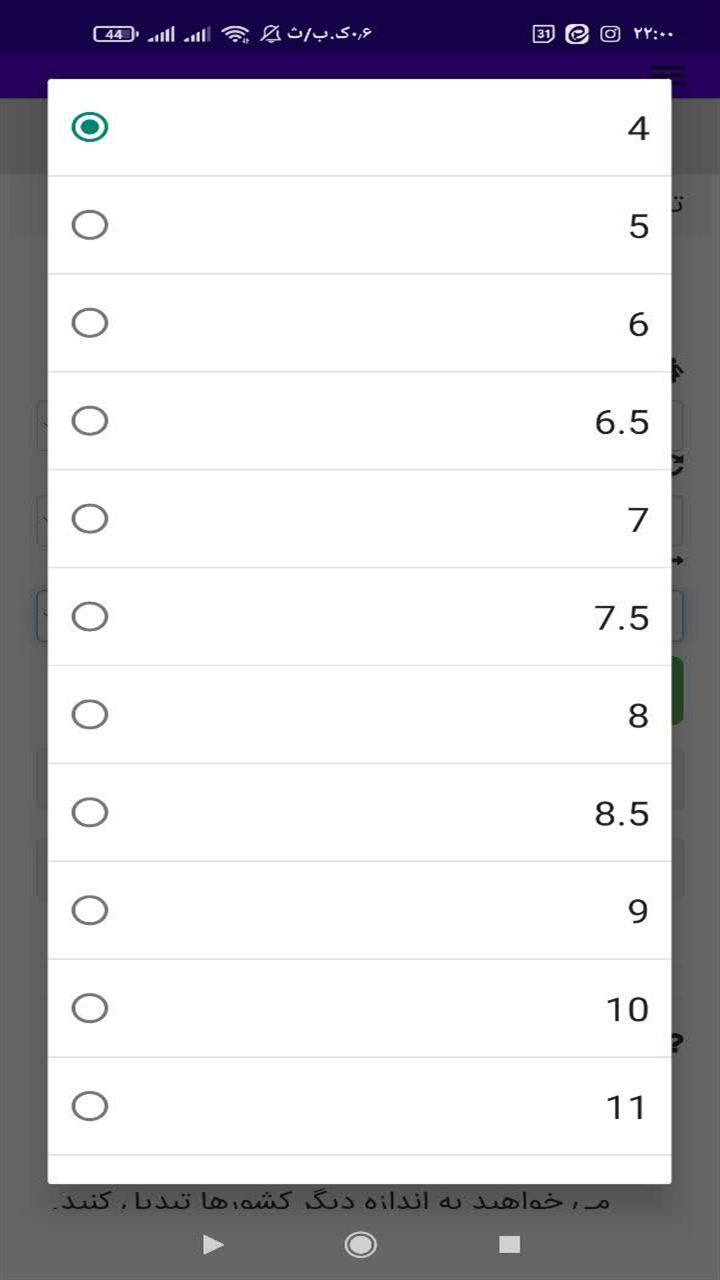720x1280 pixels.
Task: Tap the recent apps square button
Action: click(x=510, y=1244)
